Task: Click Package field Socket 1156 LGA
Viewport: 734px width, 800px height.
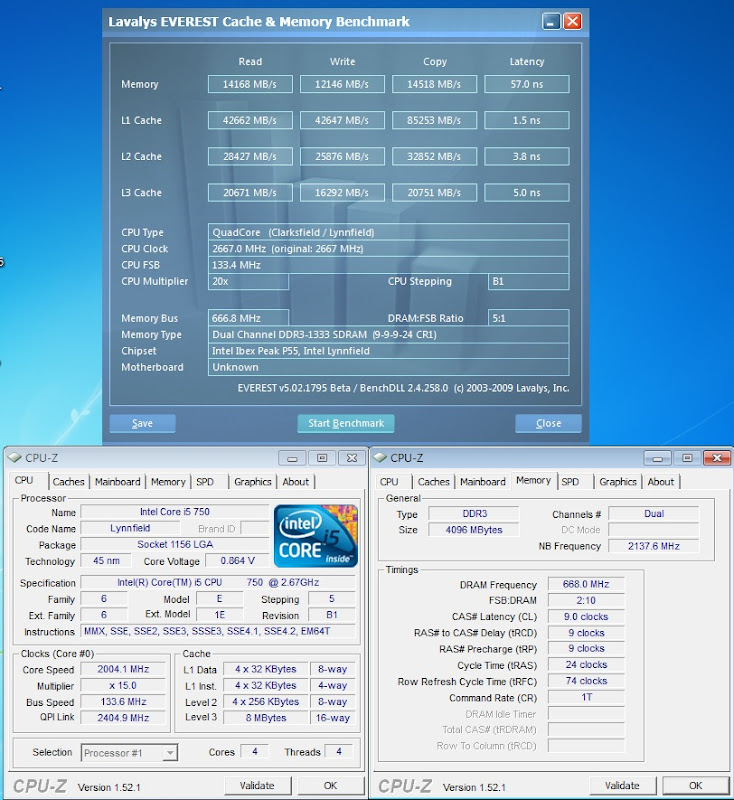Action: (174, 544)
